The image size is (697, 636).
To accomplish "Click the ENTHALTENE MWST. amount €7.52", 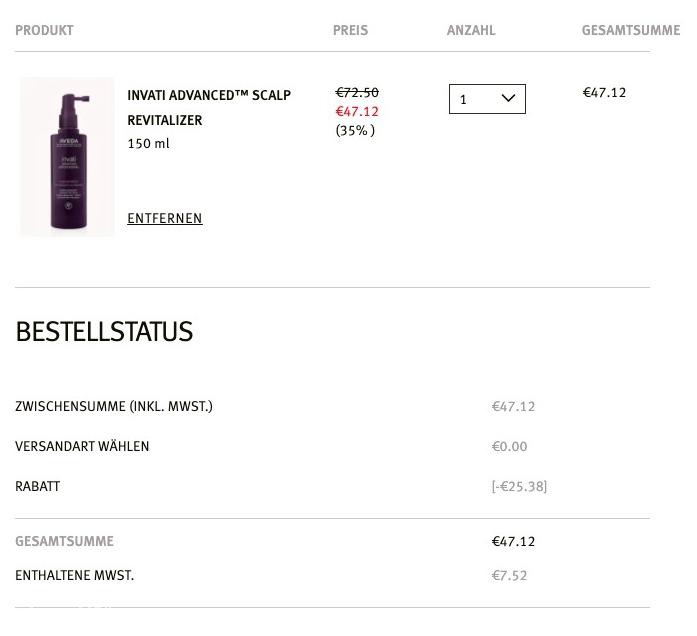I will pos(509,576).
